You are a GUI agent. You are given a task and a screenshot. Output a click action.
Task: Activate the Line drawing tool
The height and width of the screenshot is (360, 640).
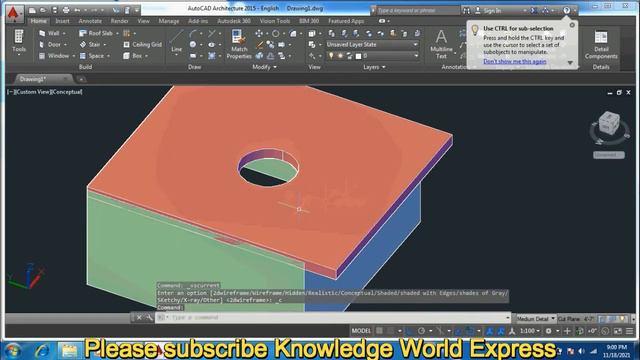176,41
